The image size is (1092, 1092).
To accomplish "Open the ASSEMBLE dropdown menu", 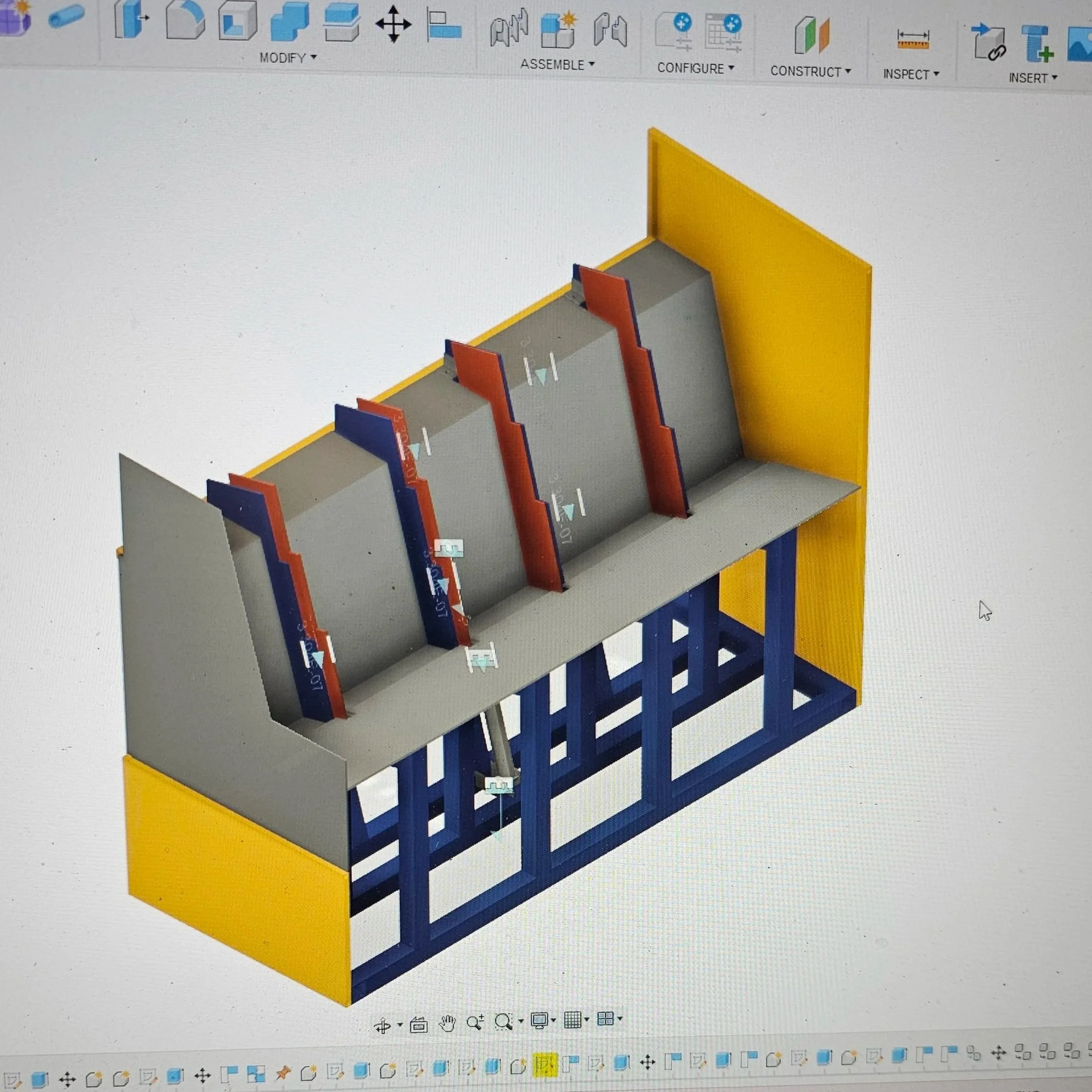I will coord(557,65).
